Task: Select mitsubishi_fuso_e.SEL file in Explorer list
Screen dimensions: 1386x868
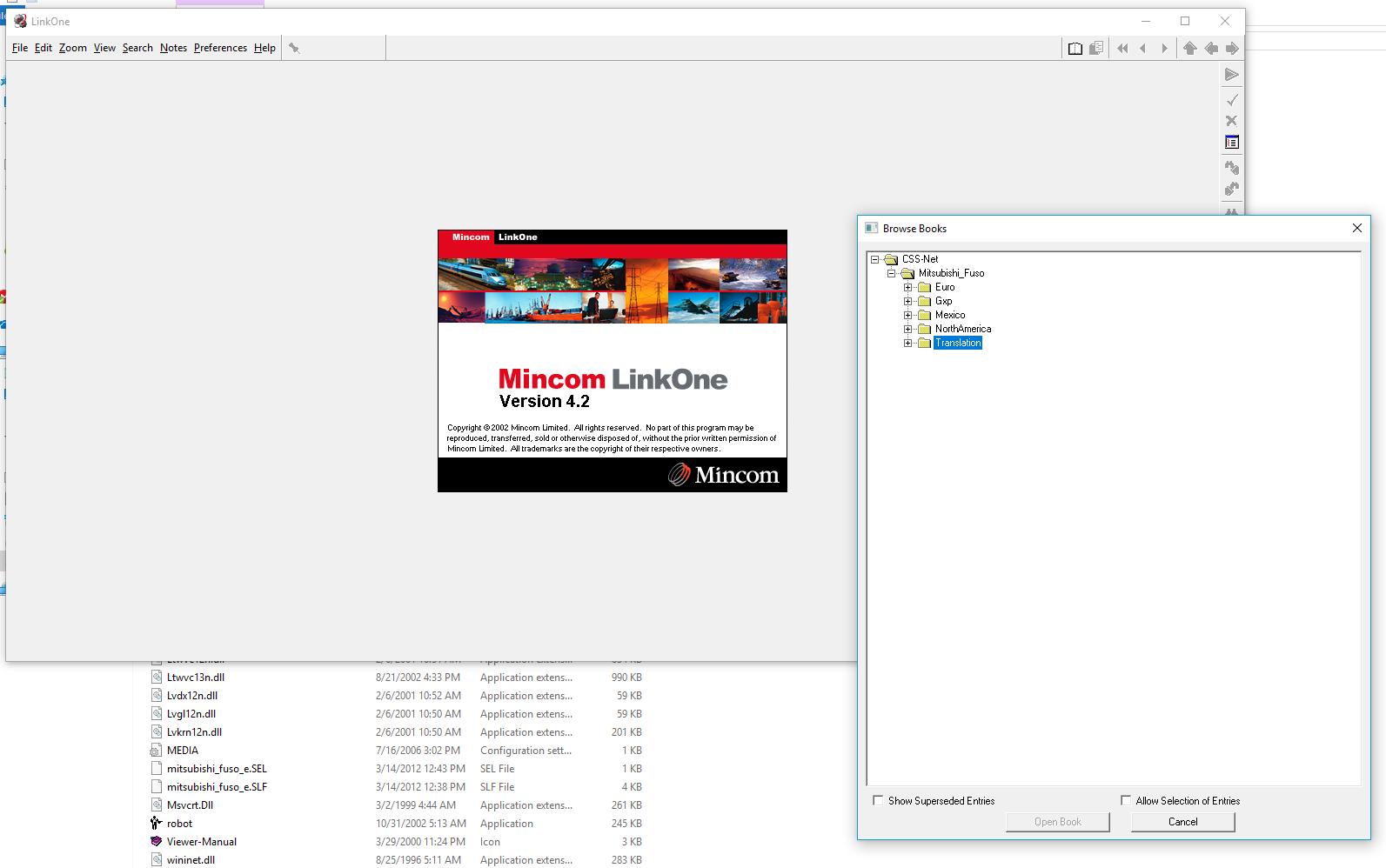Action: pos(217,769)
